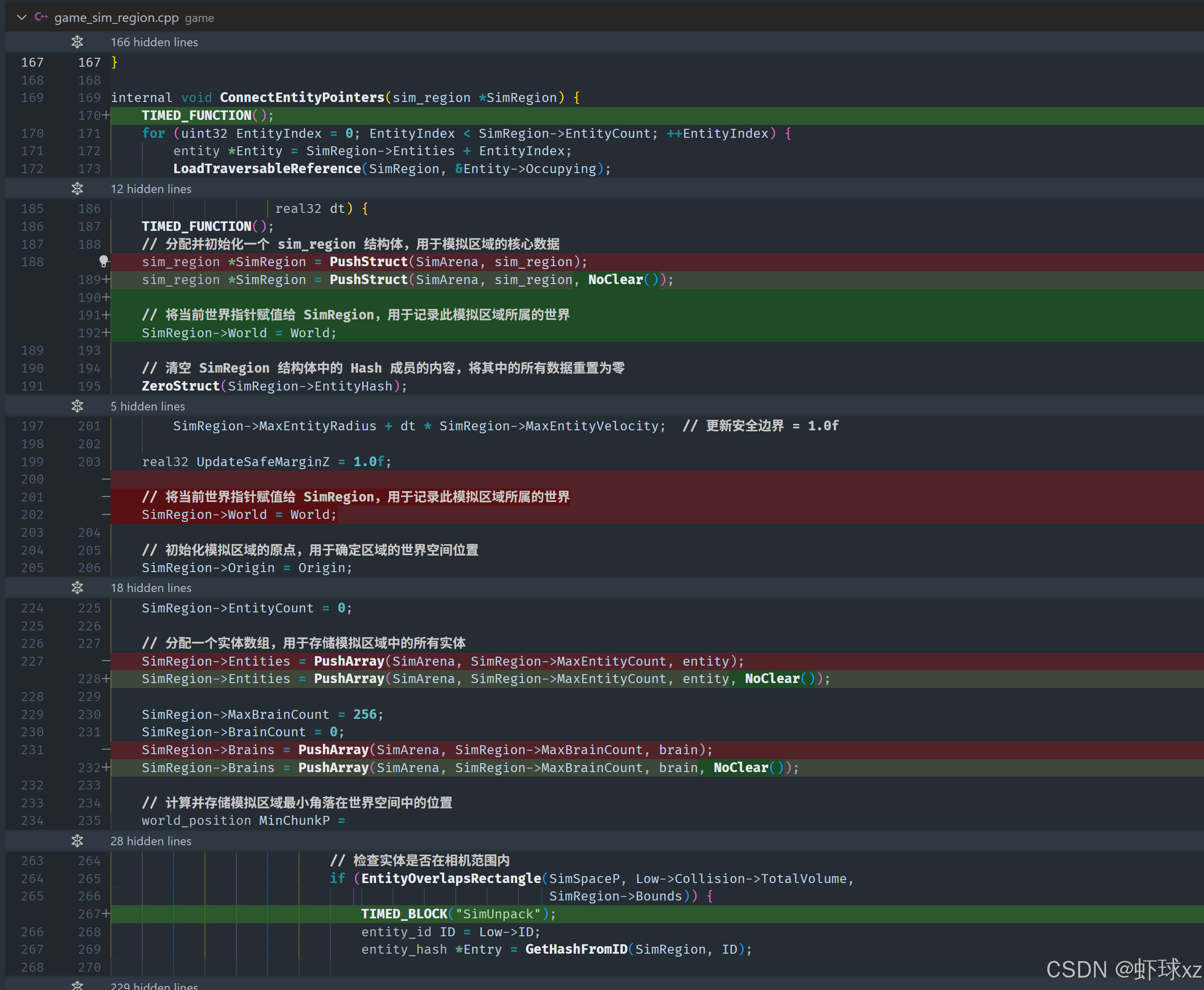Click the 'game' folder path label
This screenshot has height=990, width=1204.
coord(199,18)
